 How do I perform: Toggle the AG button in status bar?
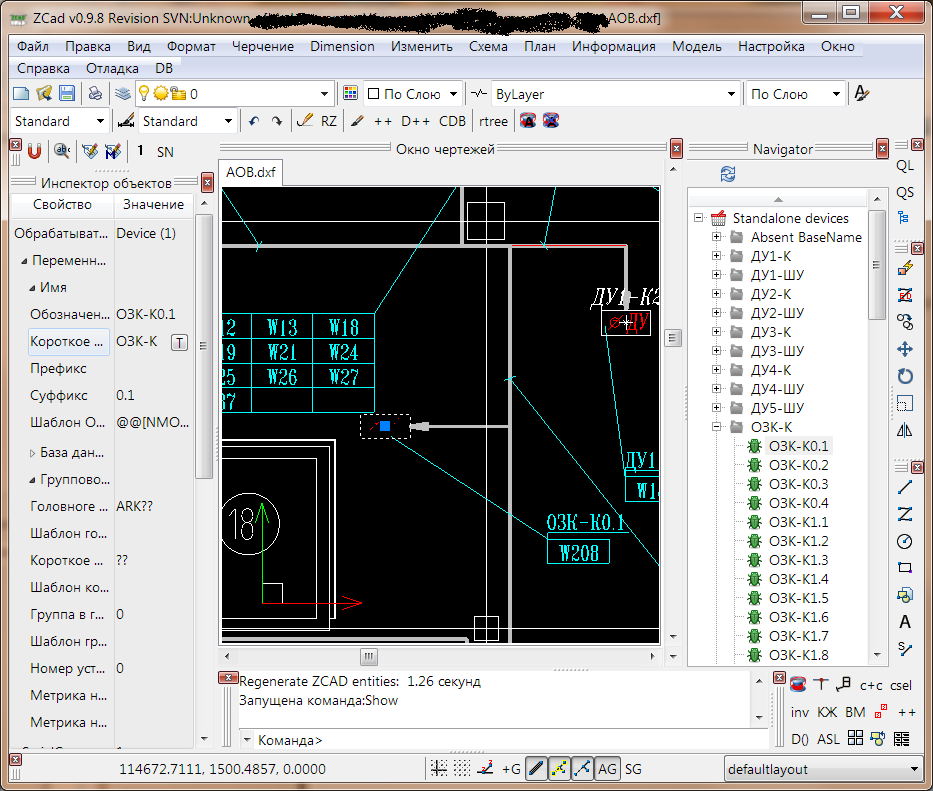coord(607,769)
